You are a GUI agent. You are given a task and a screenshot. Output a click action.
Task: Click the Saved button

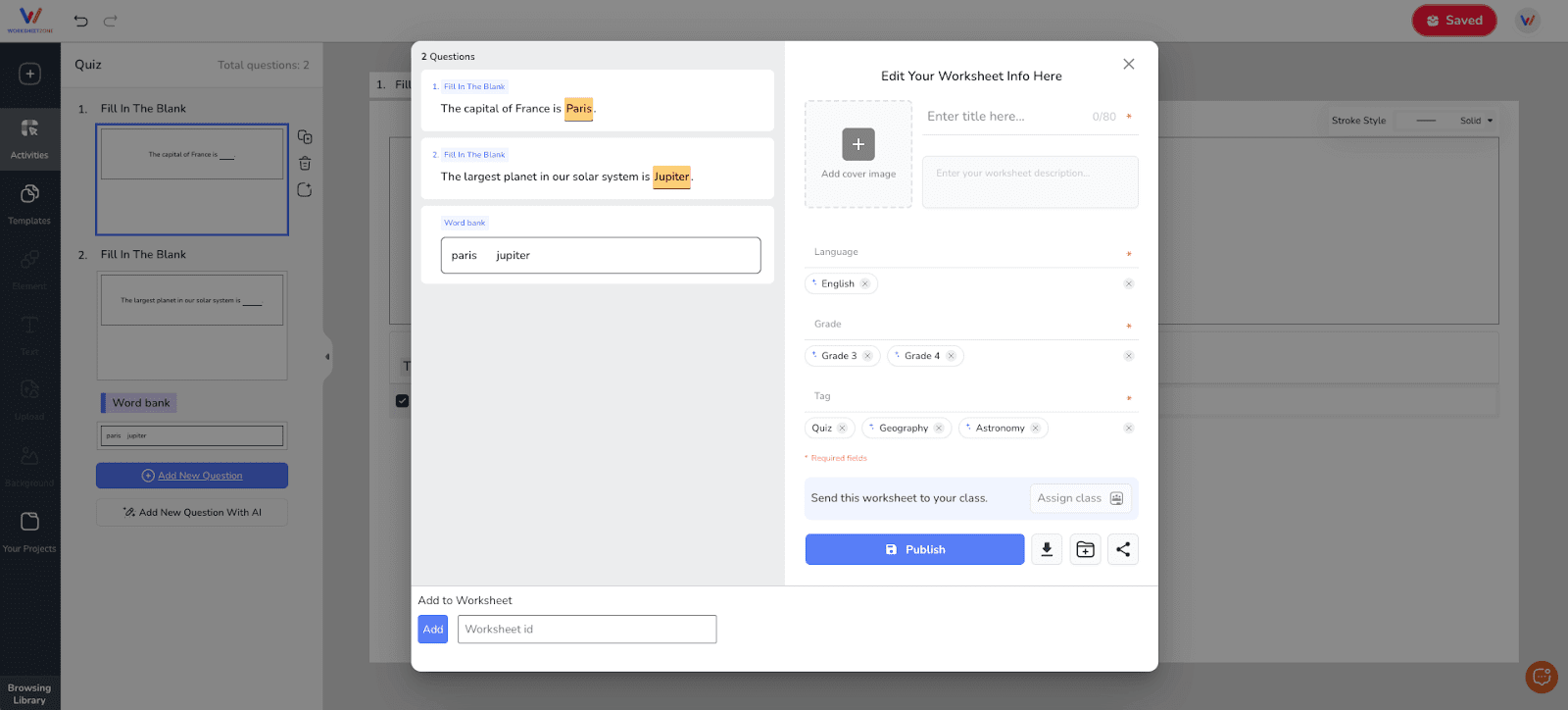pyautogui.click(x=1454, y=21)
